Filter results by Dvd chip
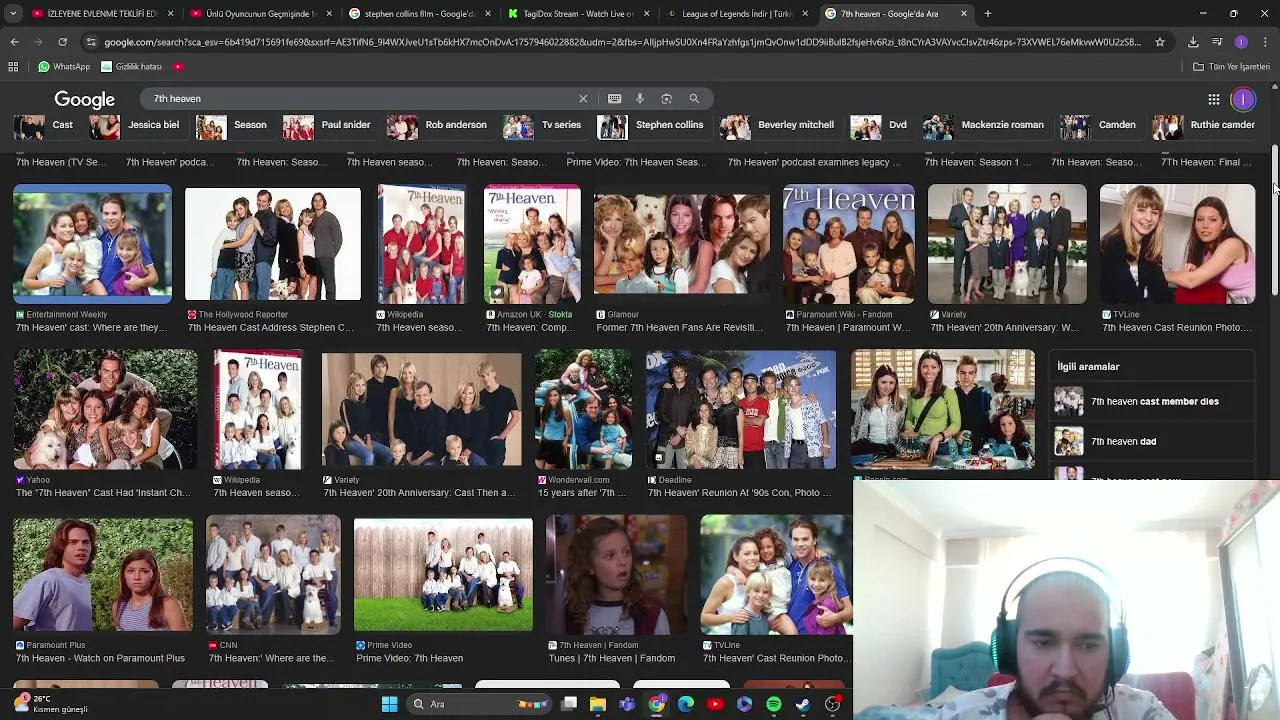Image resolution: width=1280 pixels, height=720 pixels. (880, 125)
